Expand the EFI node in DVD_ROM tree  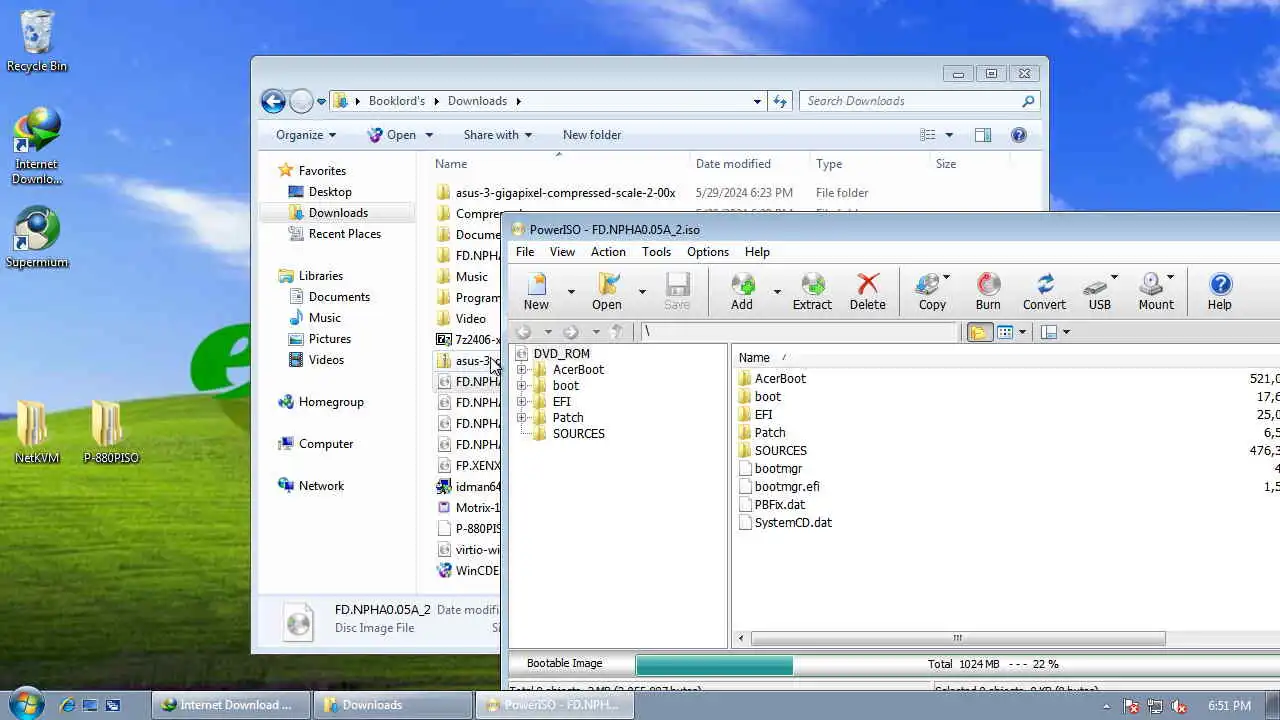click(x=521, y=402)
